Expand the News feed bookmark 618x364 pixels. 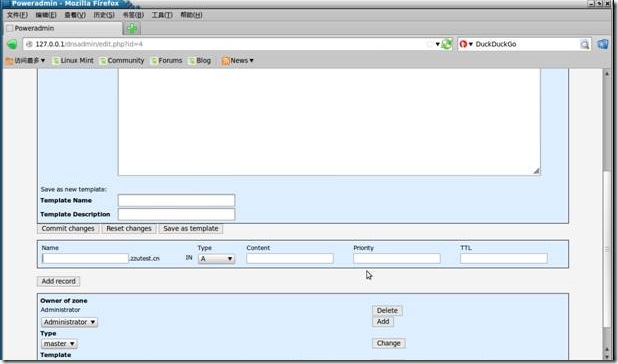237,61
